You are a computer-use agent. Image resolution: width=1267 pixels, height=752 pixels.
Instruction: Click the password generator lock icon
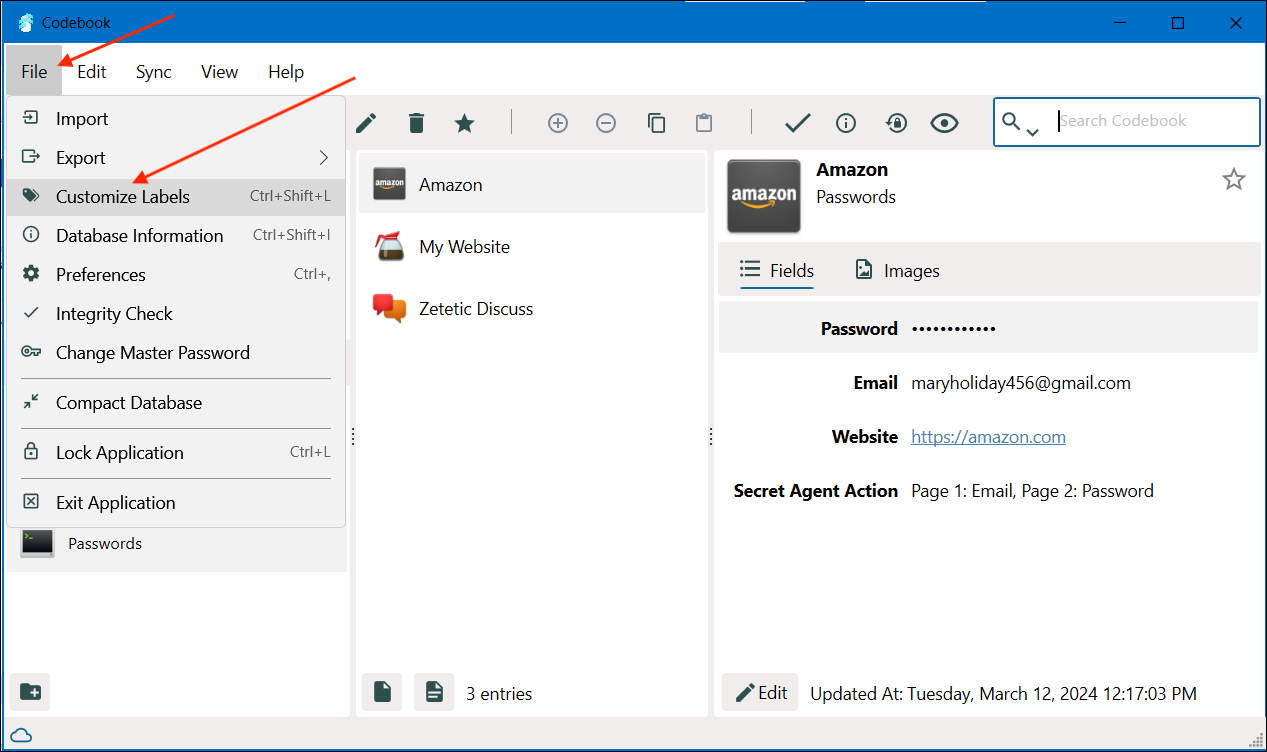pos(896,123)
